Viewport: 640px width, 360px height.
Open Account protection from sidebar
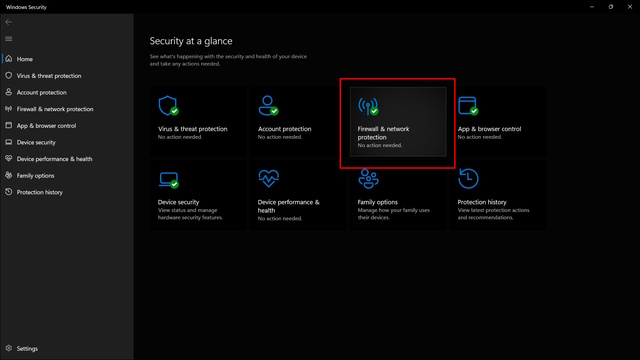coord(42,93)
